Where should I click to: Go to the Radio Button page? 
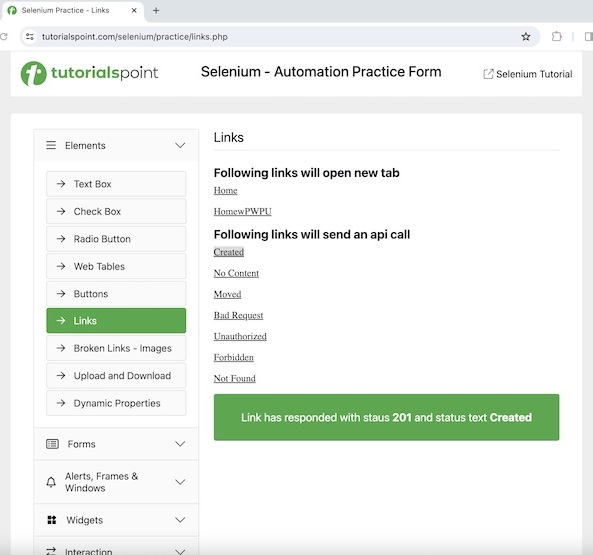(116, 239)
